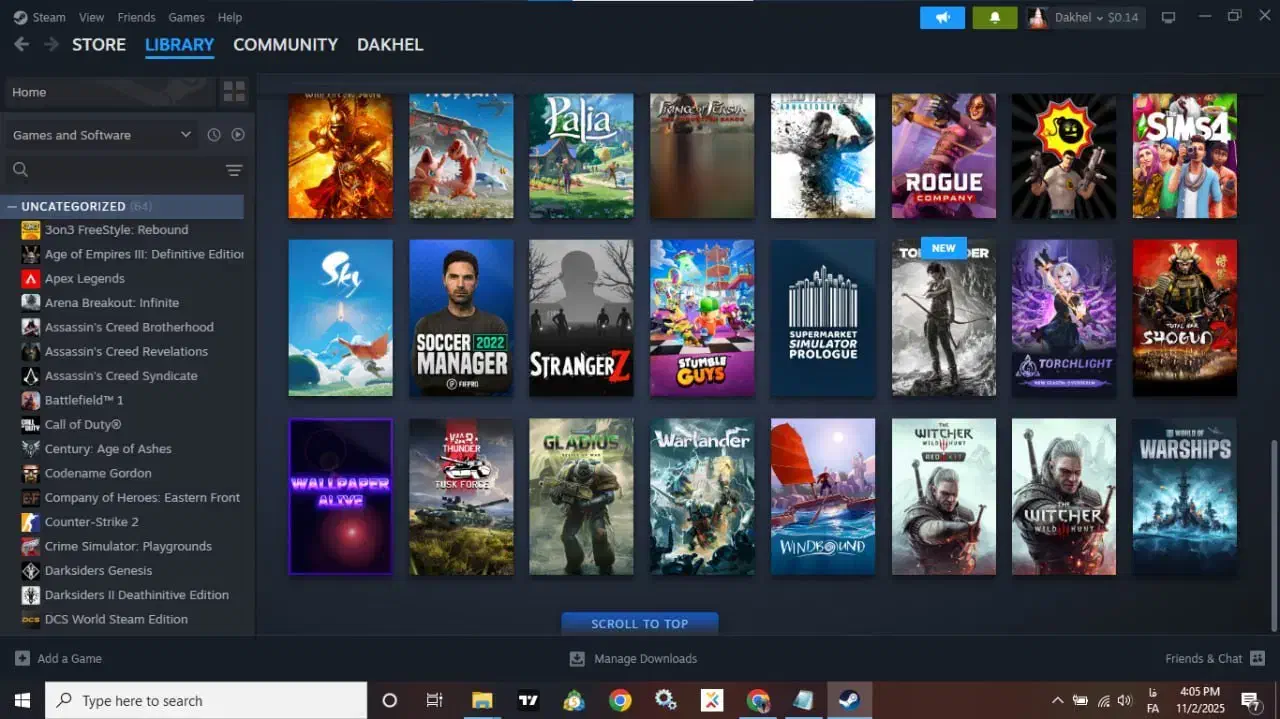
Task: Open Steam from the Windows taskbar
Action: point(849,700)
